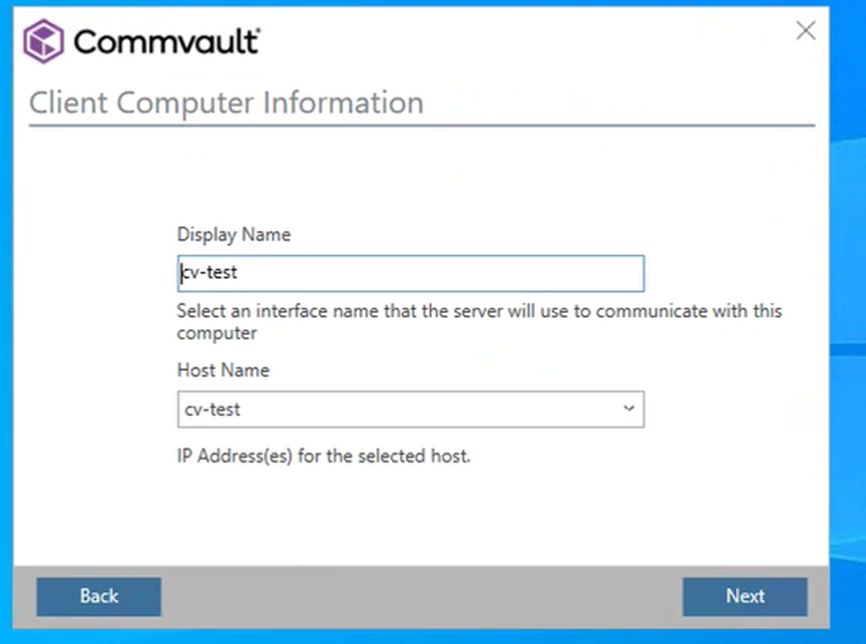
Task: Click the Client Computer Information heading
Action: 226,103
